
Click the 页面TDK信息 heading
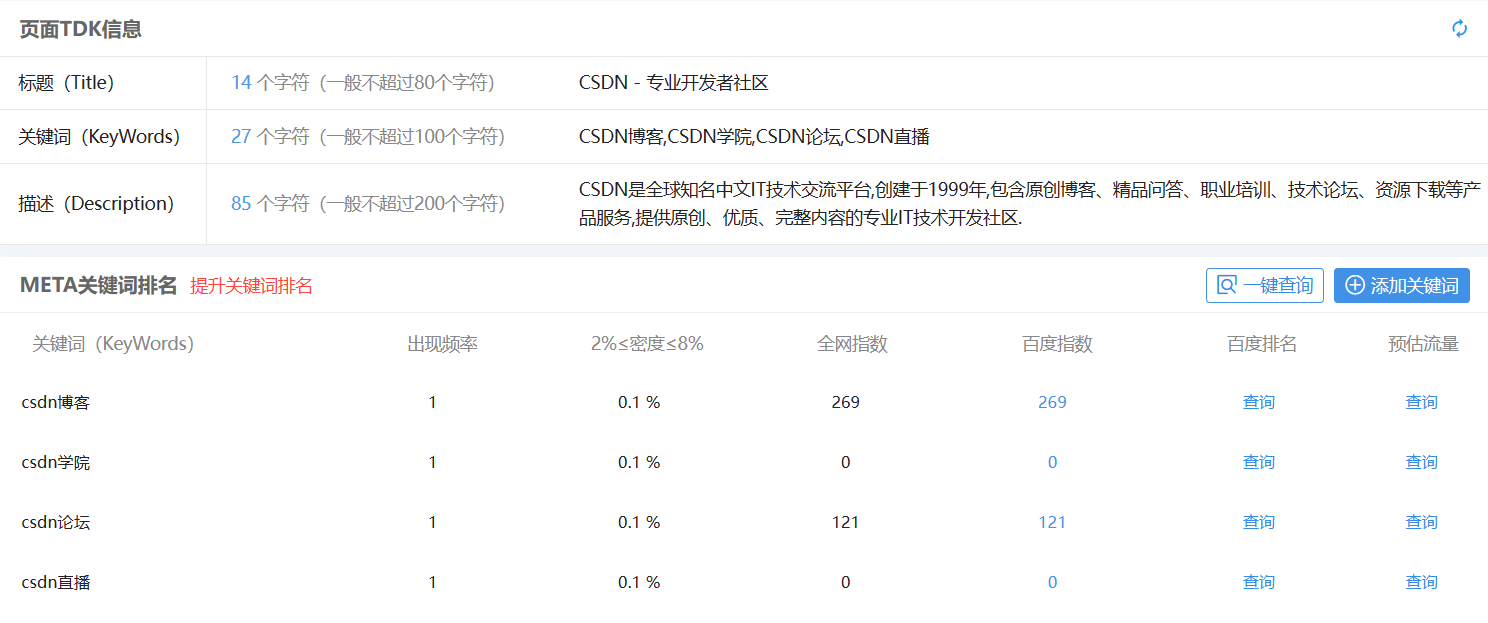pos(80,29)
